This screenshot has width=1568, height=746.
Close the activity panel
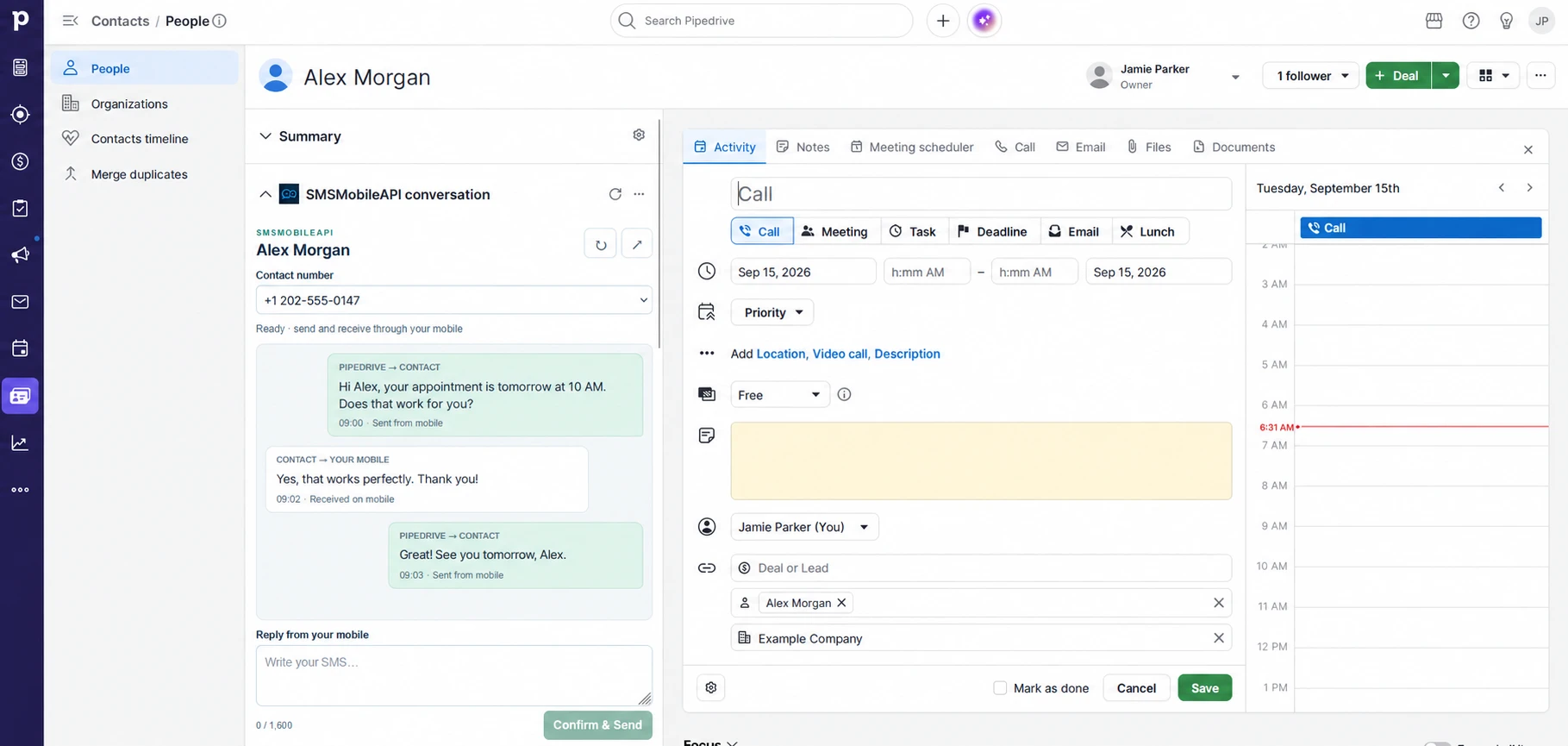[x=1528, y=150]
